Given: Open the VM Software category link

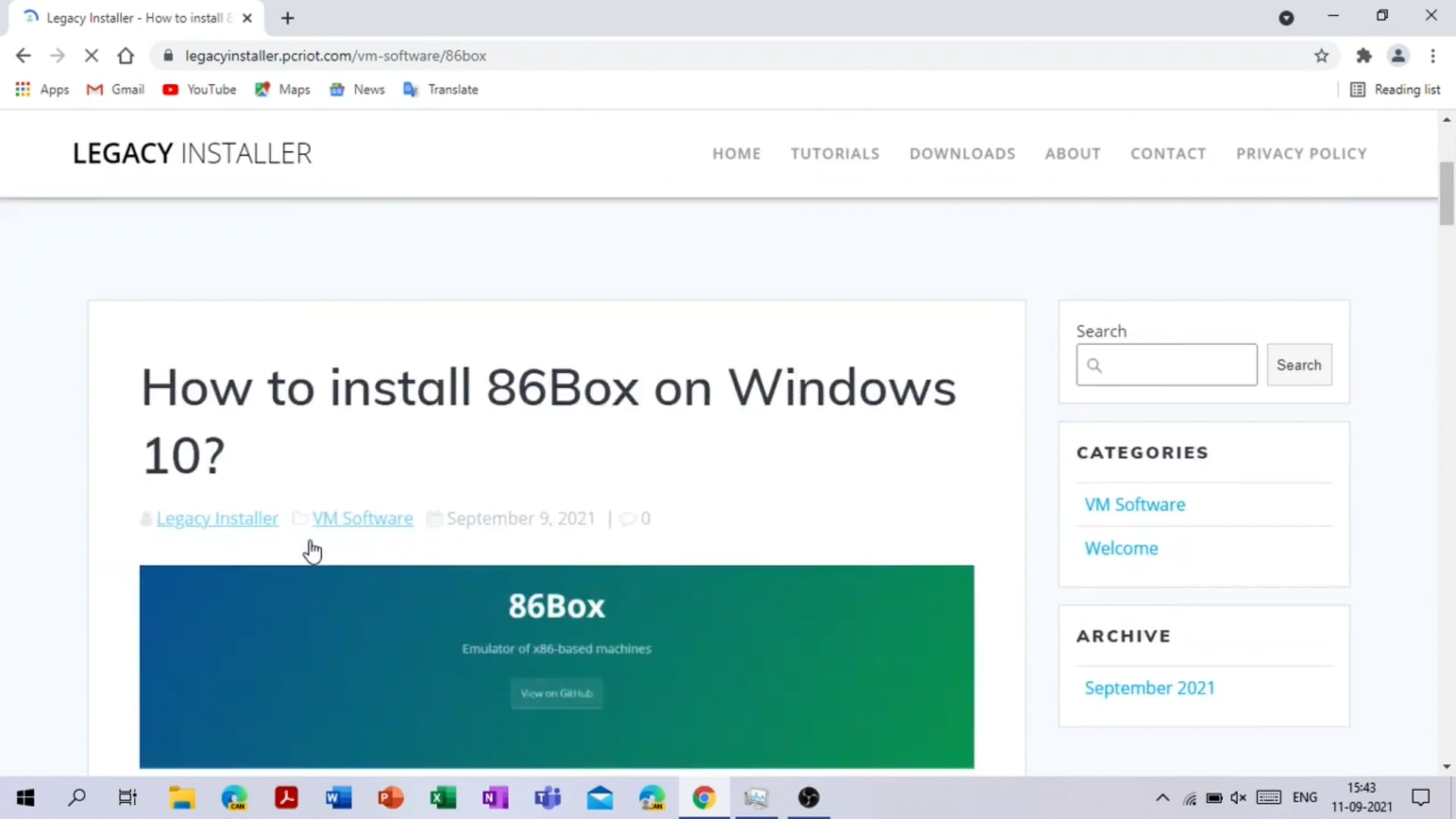Looking at the screenshot, I should [1134, 504].
